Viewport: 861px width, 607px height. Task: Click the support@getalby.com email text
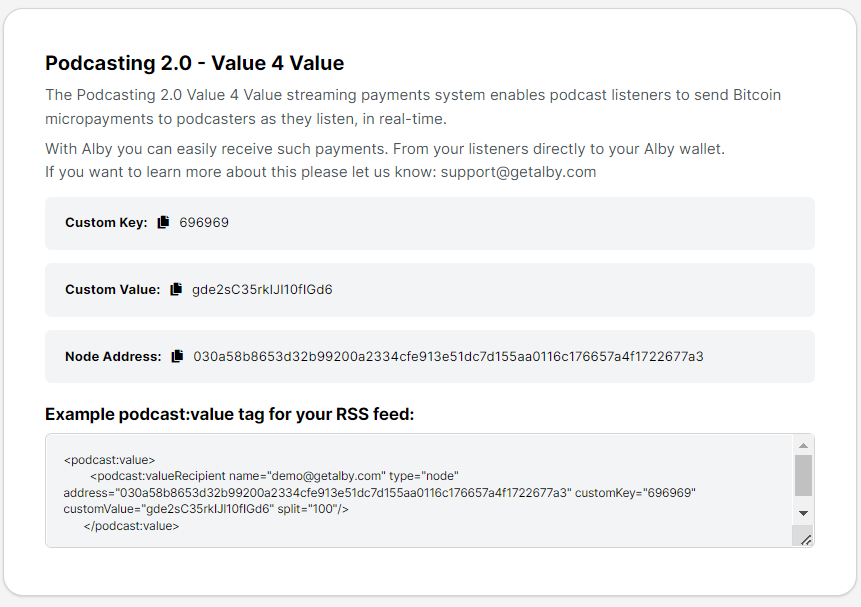tap(518, 172)
